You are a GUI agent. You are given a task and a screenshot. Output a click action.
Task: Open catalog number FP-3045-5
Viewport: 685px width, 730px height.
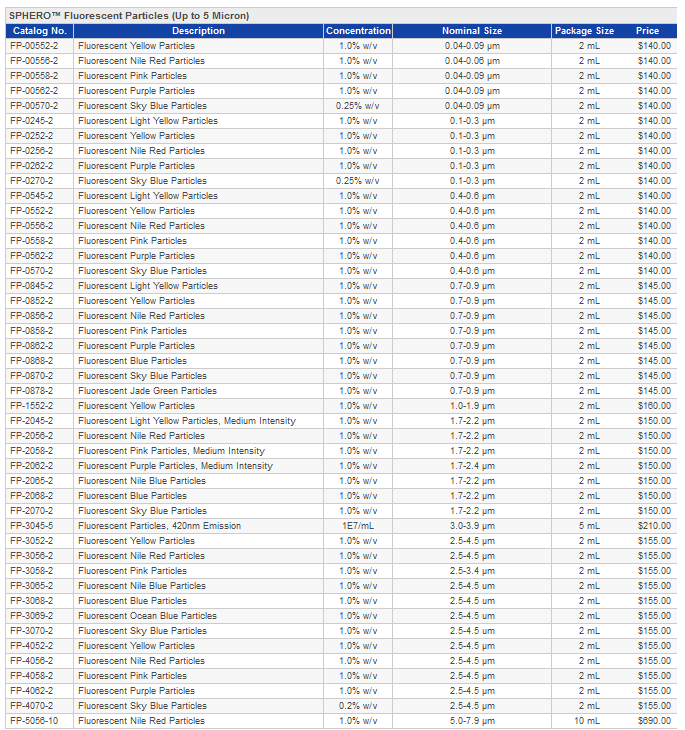[x=32, y=526]
